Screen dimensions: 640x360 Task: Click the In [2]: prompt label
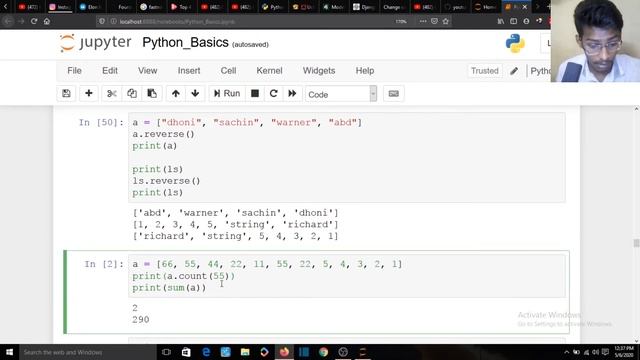(x=104, y=264)
